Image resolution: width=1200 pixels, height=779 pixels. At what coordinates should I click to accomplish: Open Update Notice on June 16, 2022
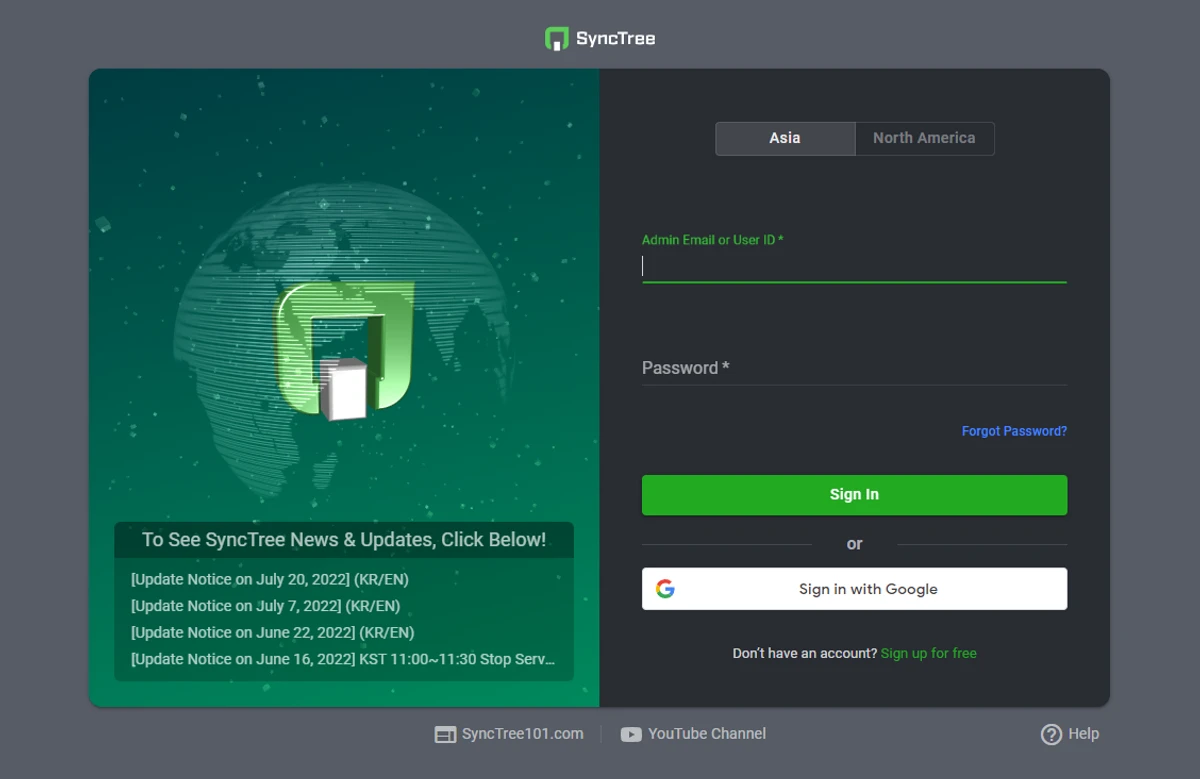(x=342, y=659)
